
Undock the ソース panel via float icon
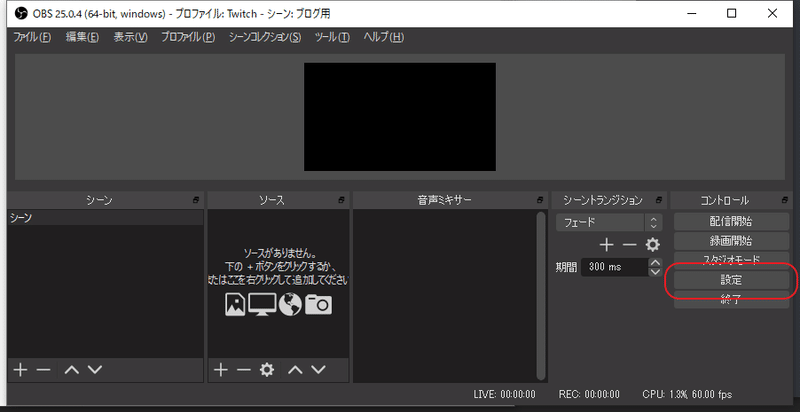pyautogui.click(x=341, y=200)
